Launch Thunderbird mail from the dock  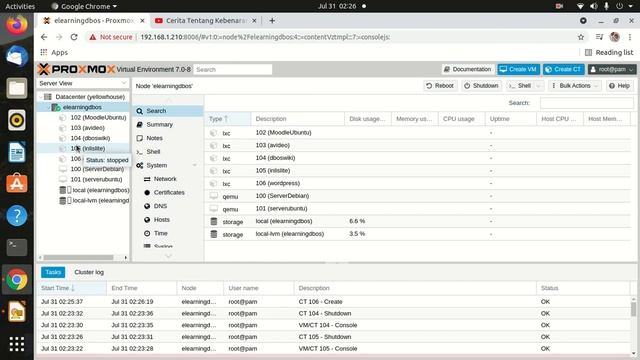17,56
